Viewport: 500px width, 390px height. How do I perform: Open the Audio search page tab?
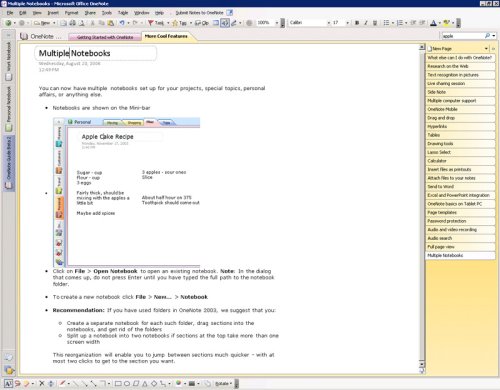461,238
